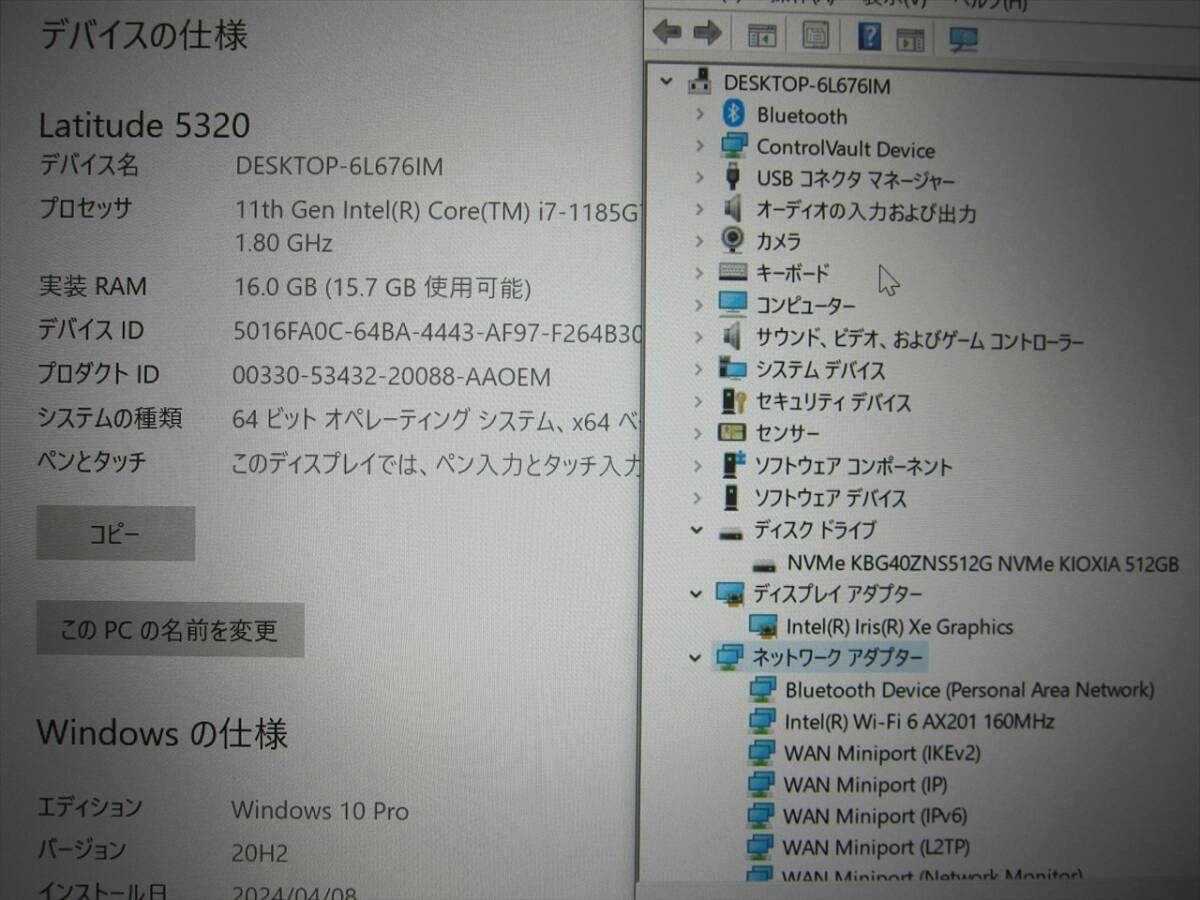1200x900 pixels.
Task: Click the Back navigation arrow in Device Manager
Action: (667, 33)
